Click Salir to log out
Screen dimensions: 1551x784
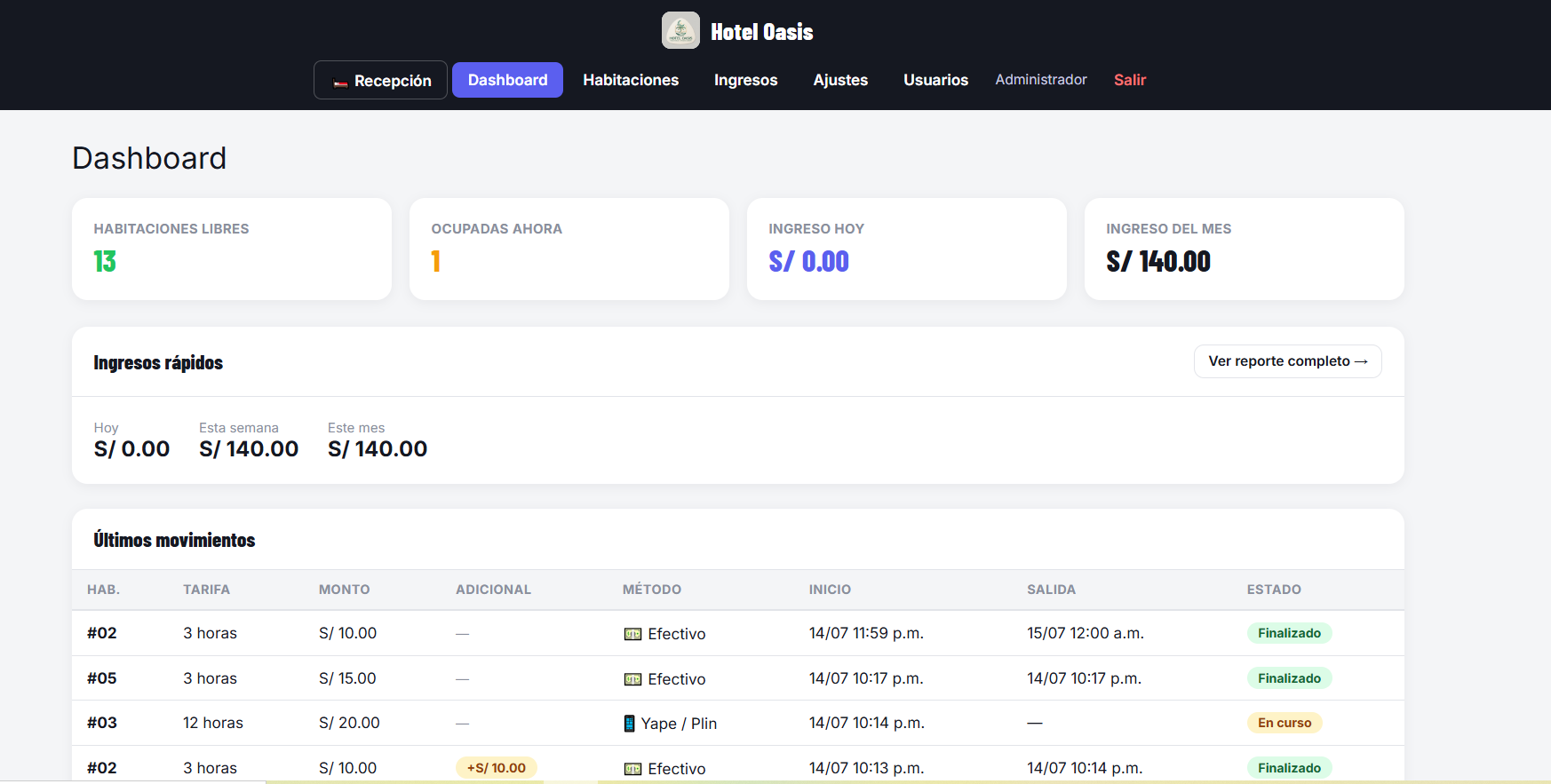pos(1130,80)
